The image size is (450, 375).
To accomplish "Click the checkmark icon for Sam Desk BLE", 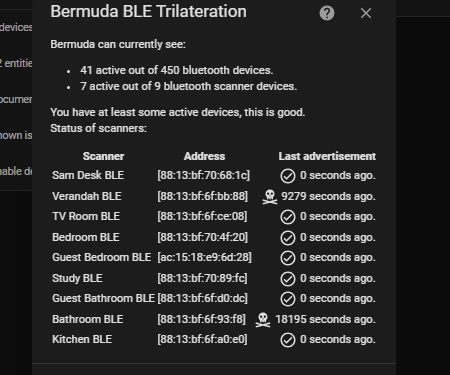I will click(288, 176).
